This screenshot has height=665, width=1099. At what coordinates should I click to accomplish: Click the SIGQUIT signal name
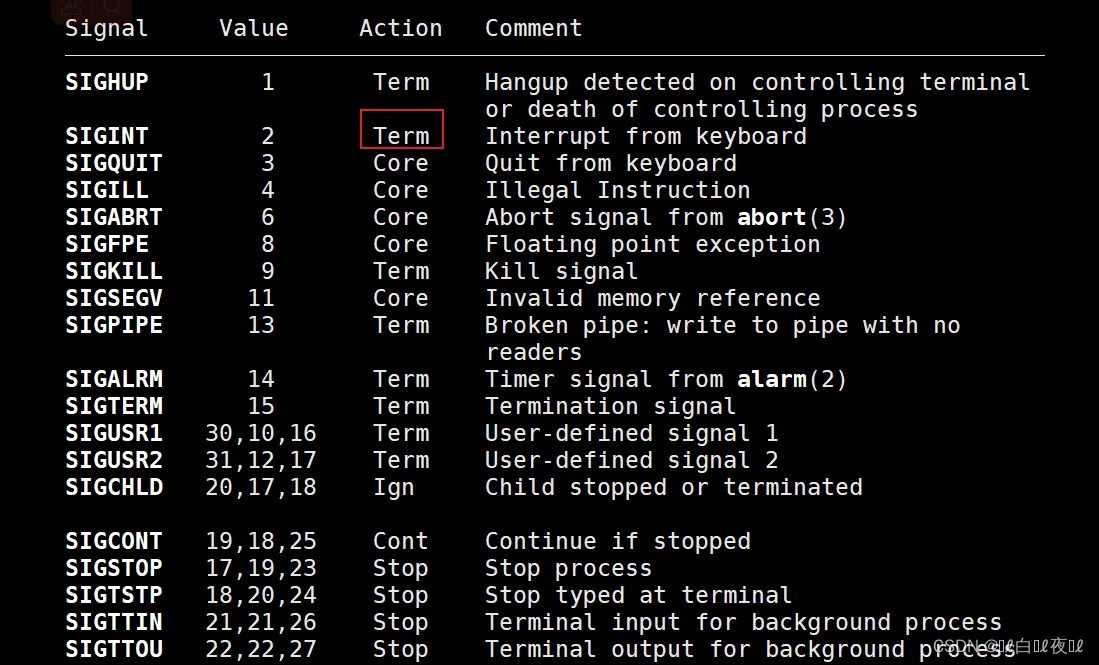pyautogui.click(x=113, y=163)
